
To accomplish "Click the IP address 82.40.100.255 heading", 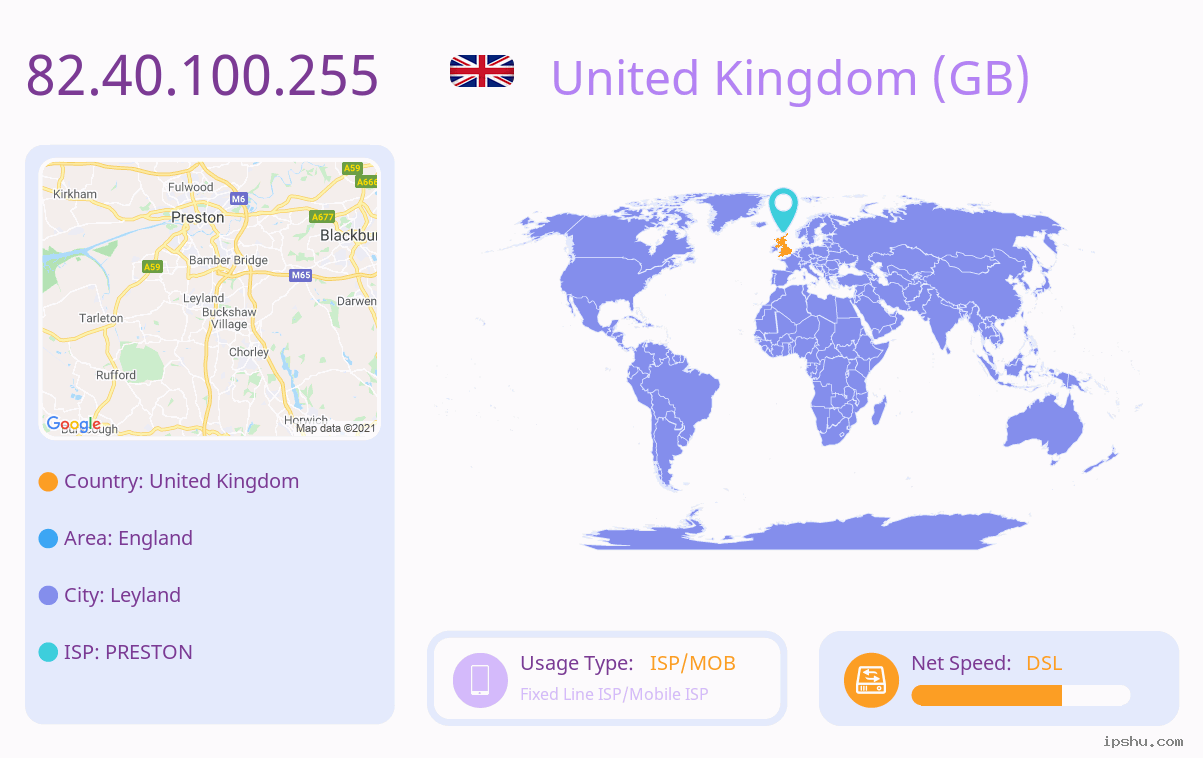I will [202, 75].
